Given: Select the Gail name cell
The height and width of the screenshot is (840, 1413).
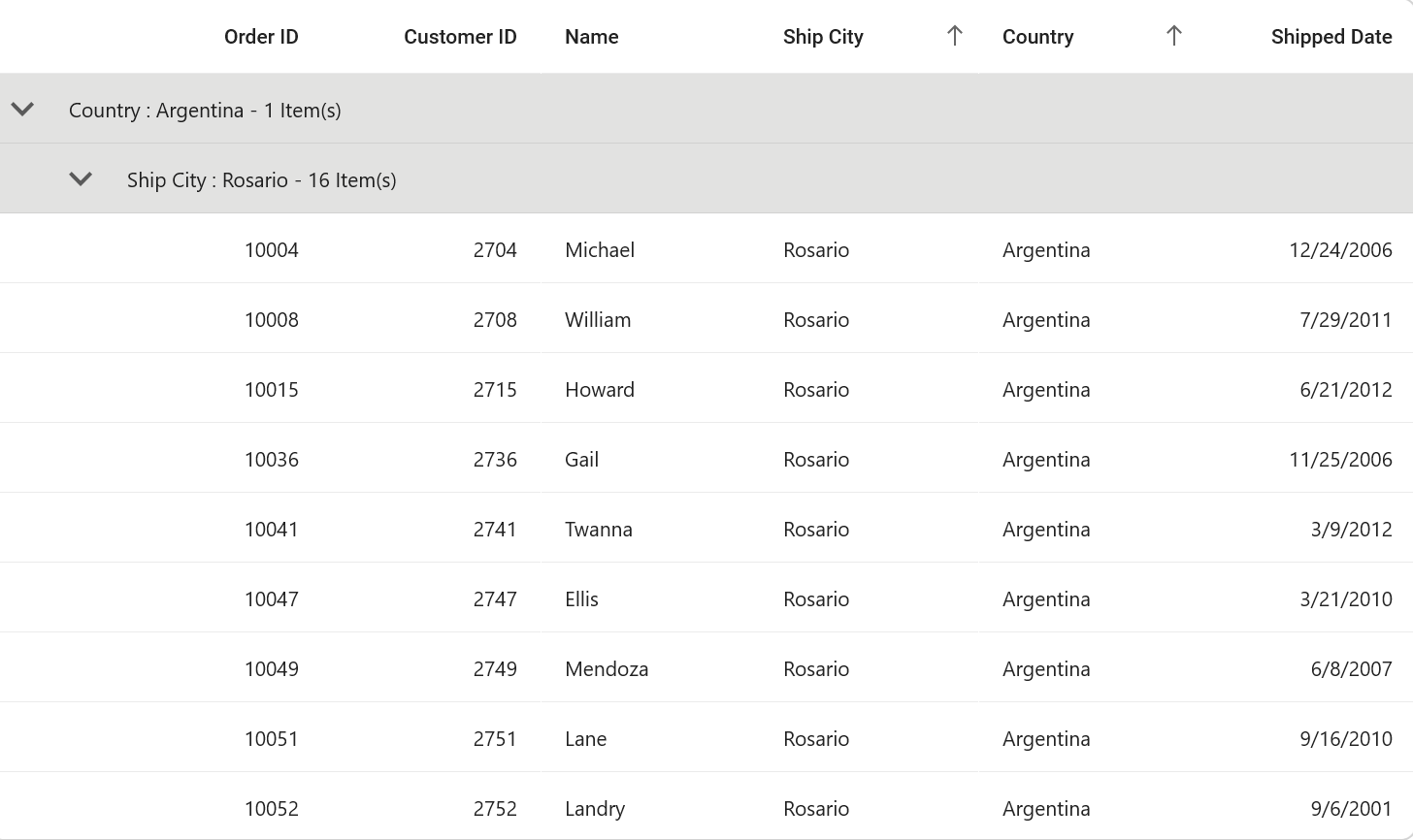Looking at the screenshot, I should tap(581, 460).
